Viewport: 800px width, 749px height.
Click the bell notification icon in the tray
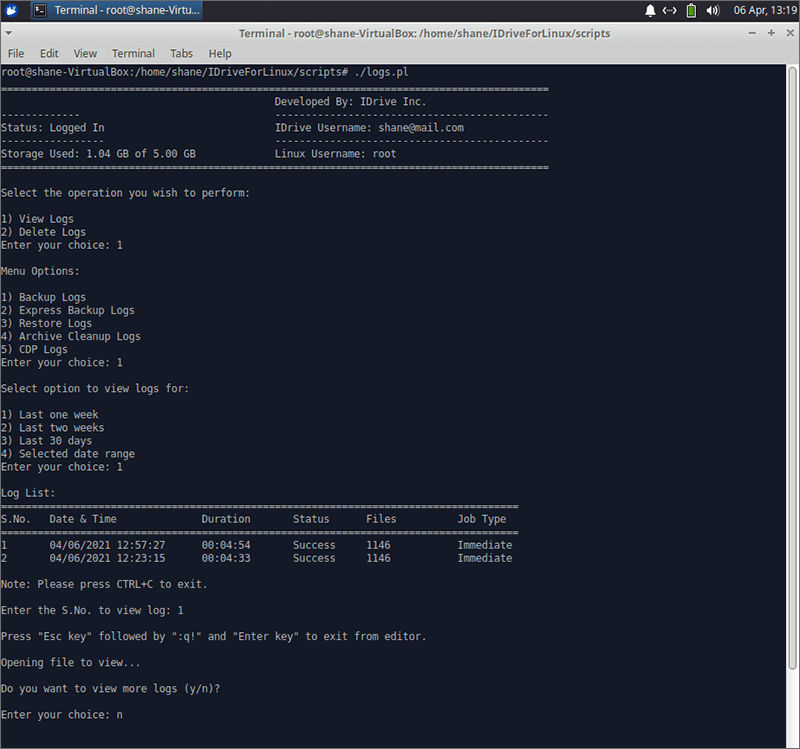650,10
